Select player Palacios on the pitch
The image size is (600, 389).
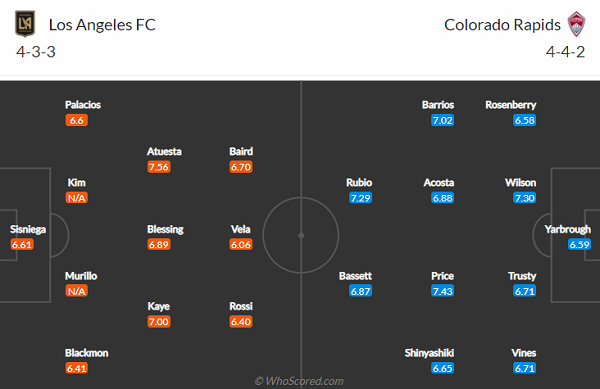tap(83, 105)
